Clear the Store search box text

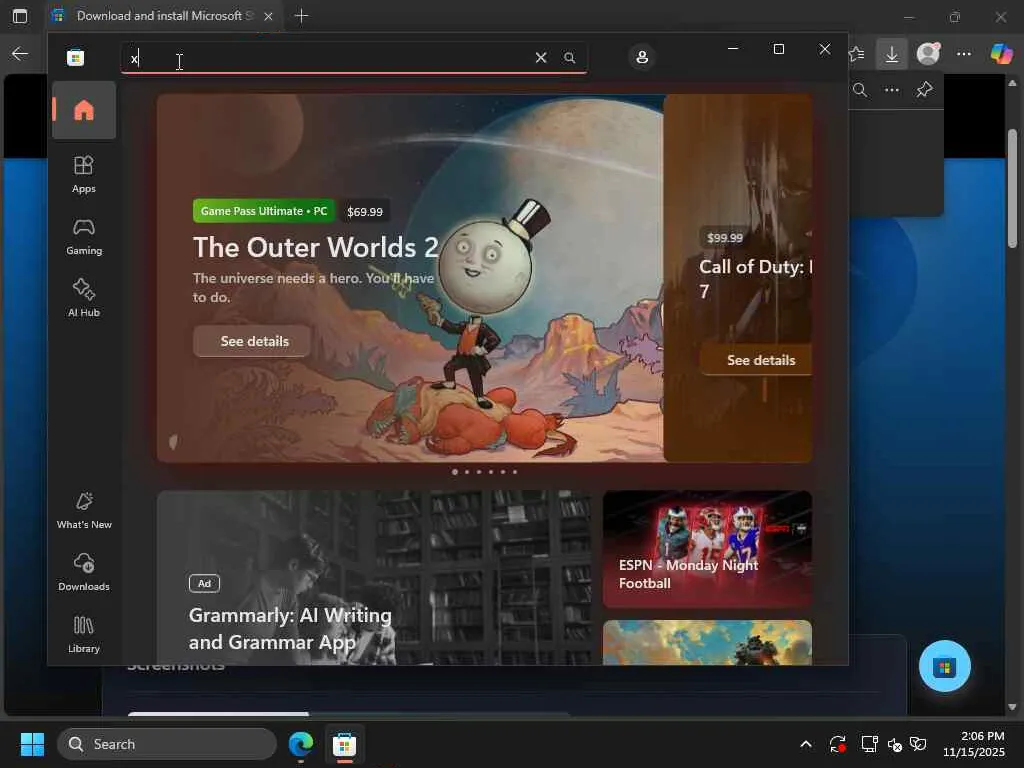coord(541,57)
